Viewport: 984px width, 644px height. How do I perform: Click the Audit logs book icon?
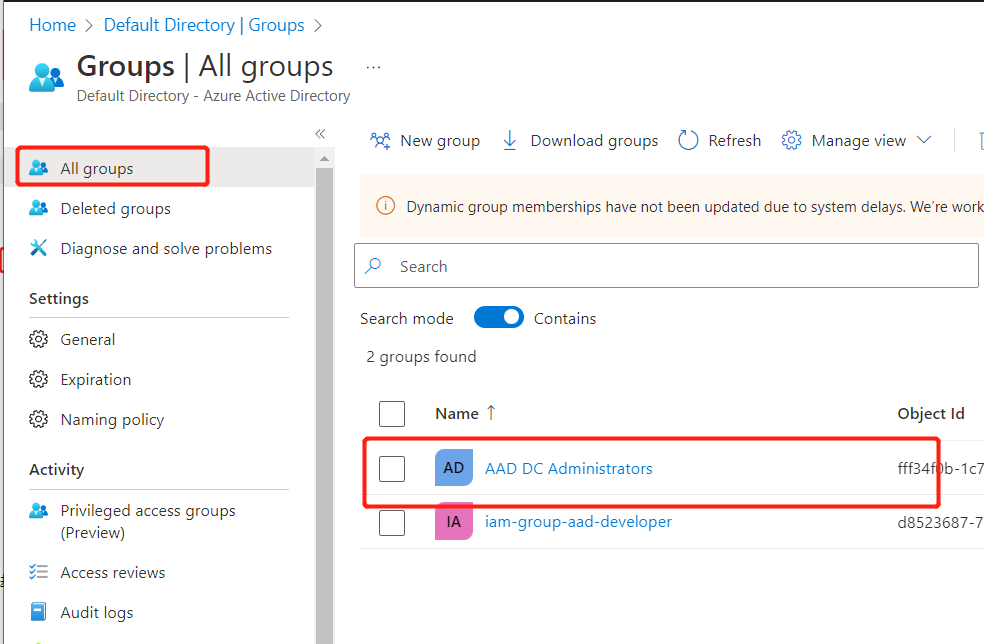(x=38, y=612)
